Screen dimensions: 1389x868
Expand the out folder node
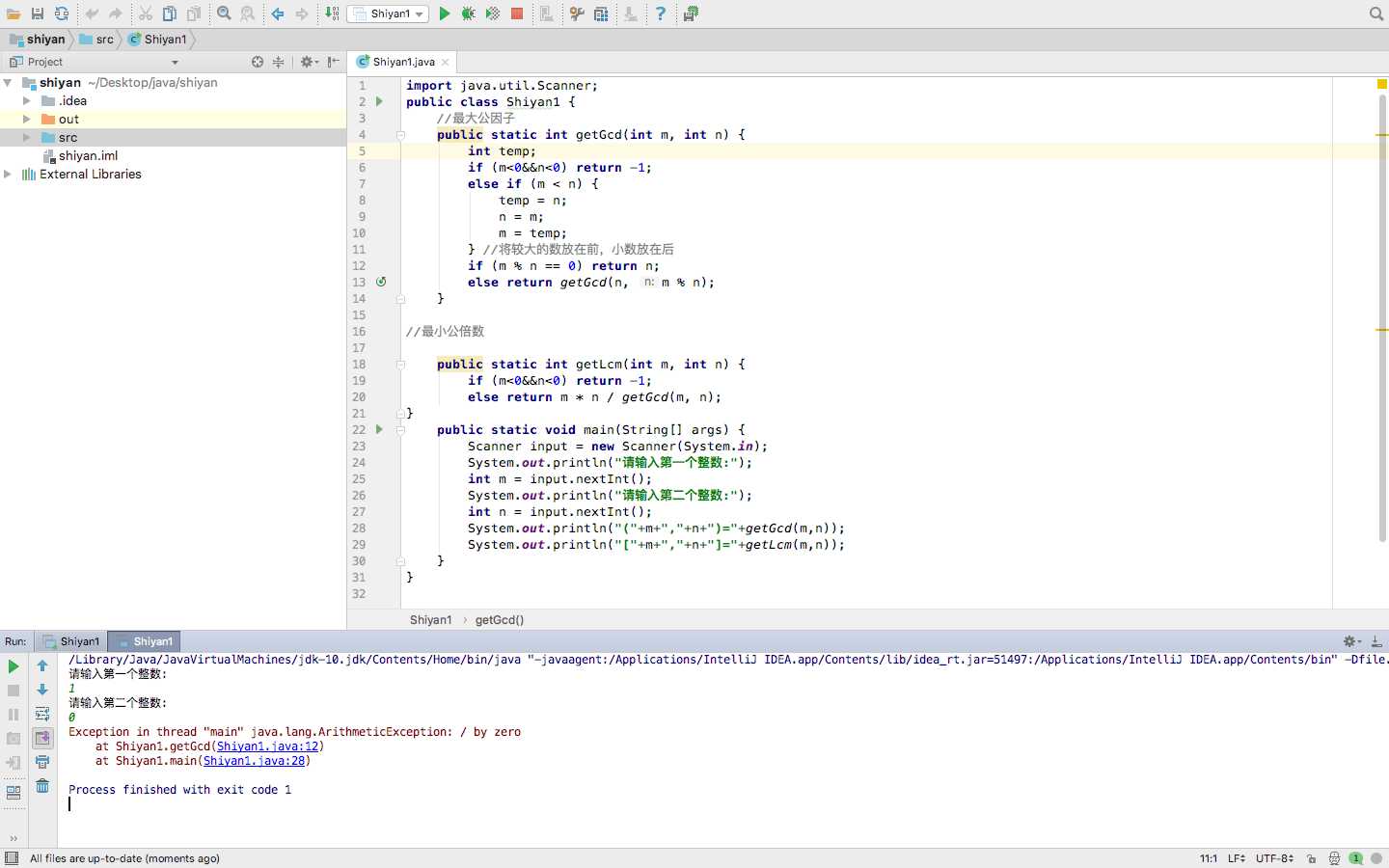[x=27, y=120]
